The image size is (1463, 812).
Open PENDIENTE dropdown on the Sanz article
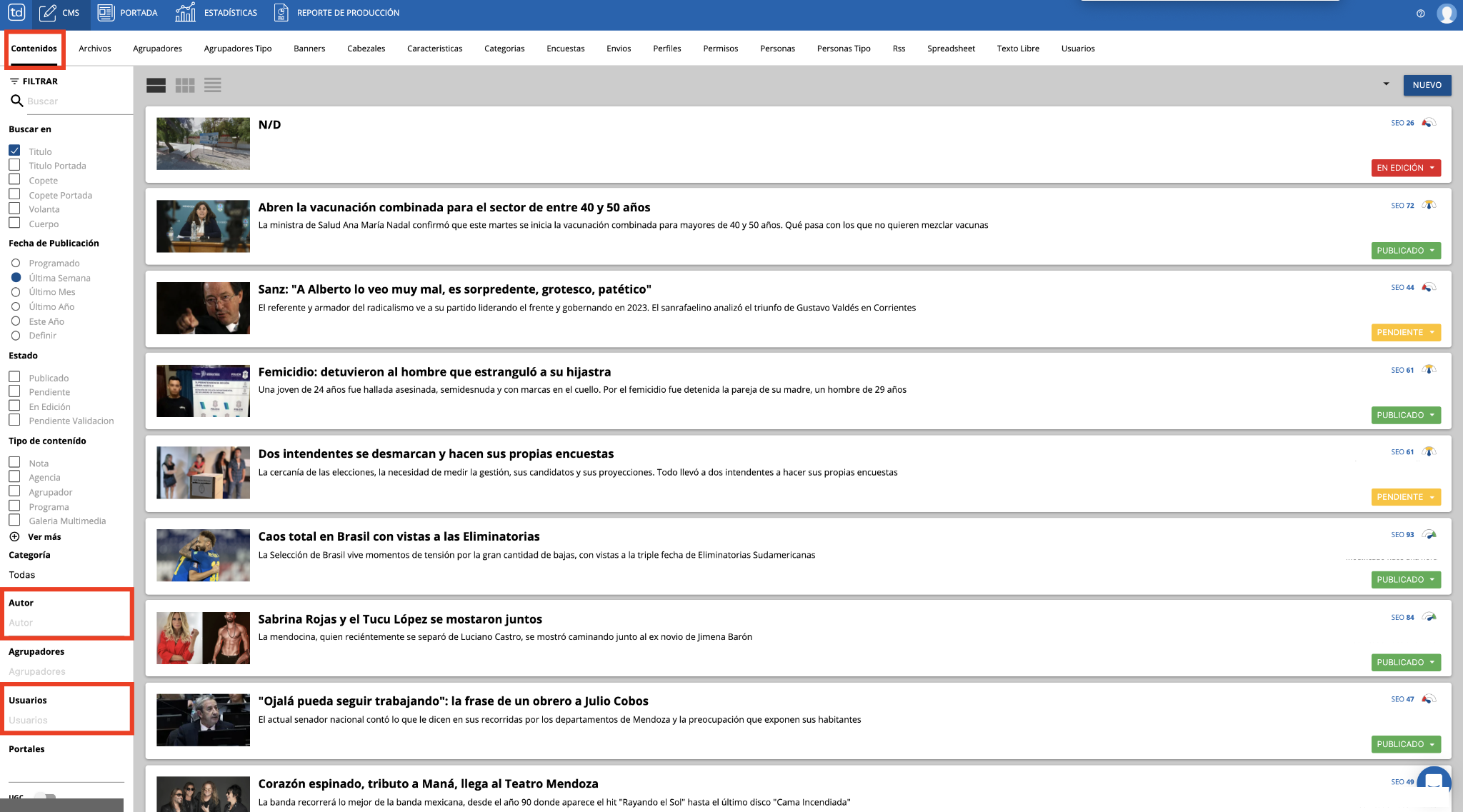tap(1405, 333)
